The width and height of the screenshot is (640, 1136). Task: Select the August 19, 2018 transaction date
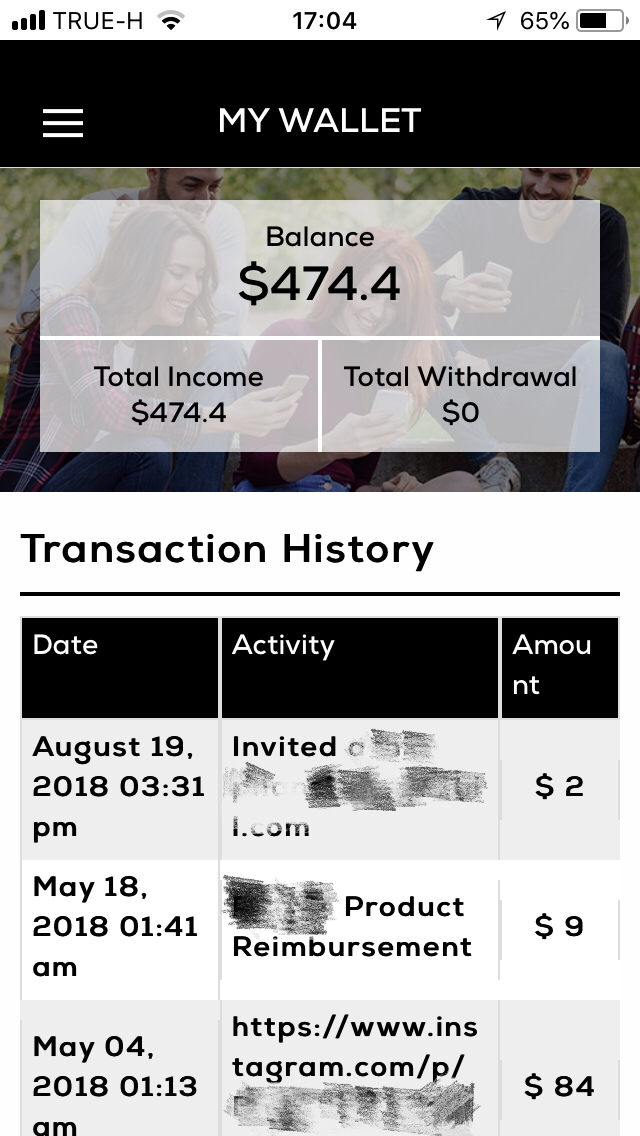pyautogui.click(x=120, y=788)
